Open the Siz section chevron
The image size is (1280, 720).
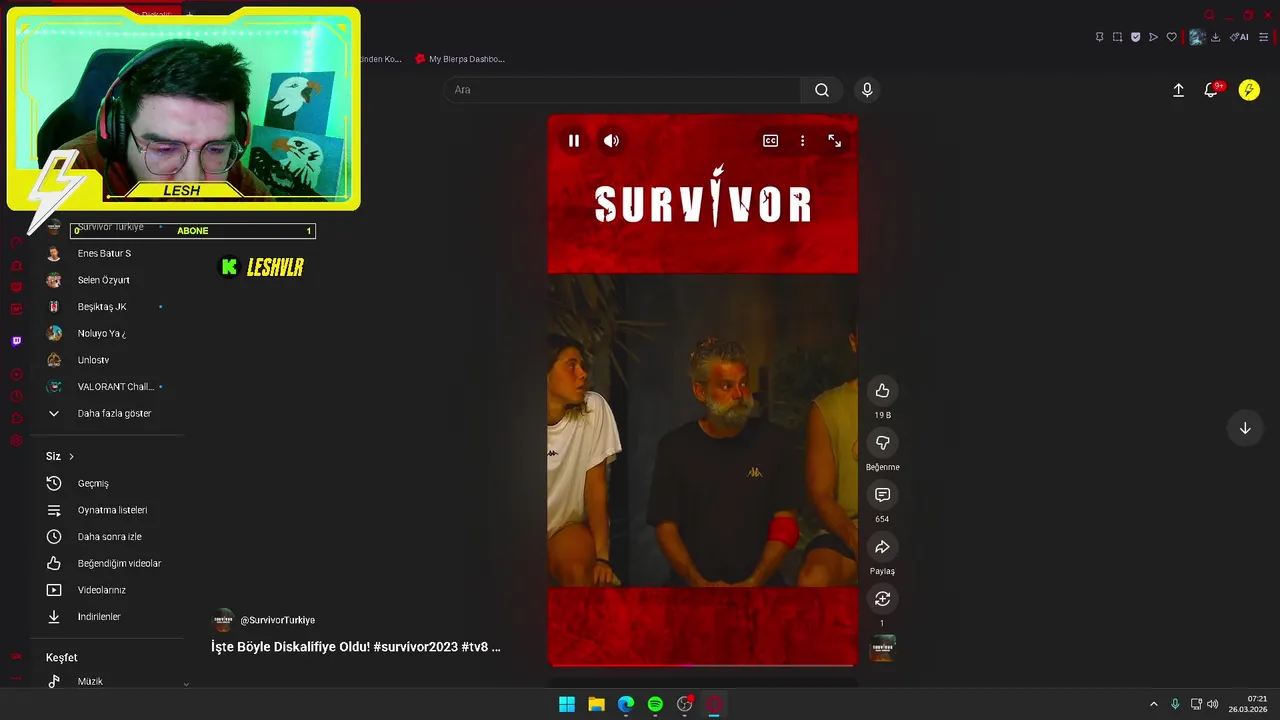tap(71, 457)
